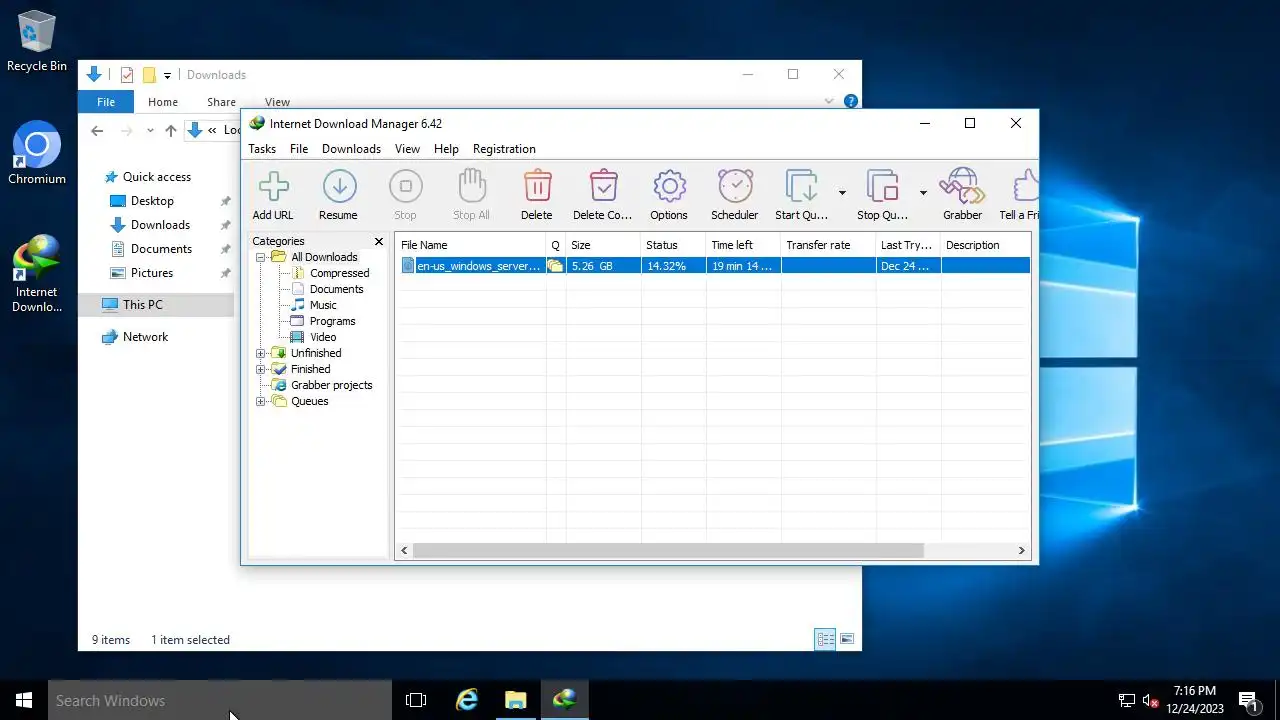Select the Programs category
The height and width of the screenshot is (720, 1280).
click(x=332, y=321)
